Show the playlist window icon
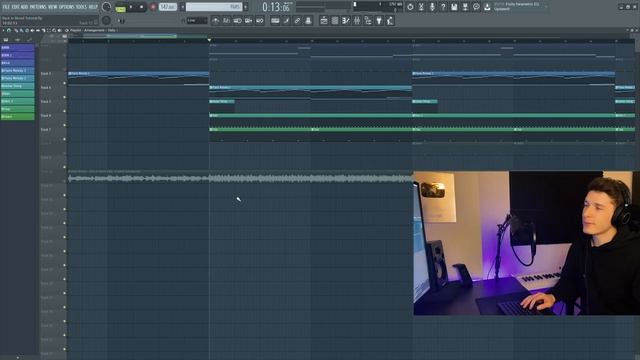The width and height of the screenshot is (640, 360). point(324,20)
